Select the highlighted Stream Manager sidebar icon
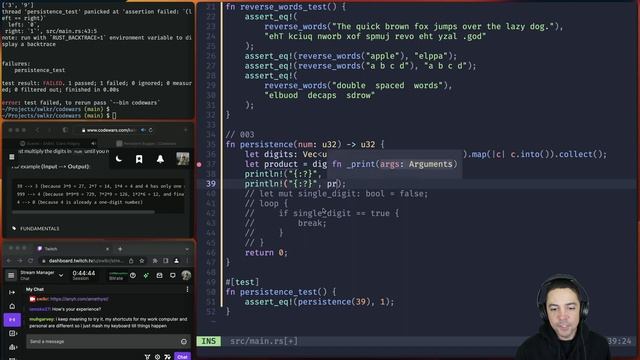 point(12,320)
